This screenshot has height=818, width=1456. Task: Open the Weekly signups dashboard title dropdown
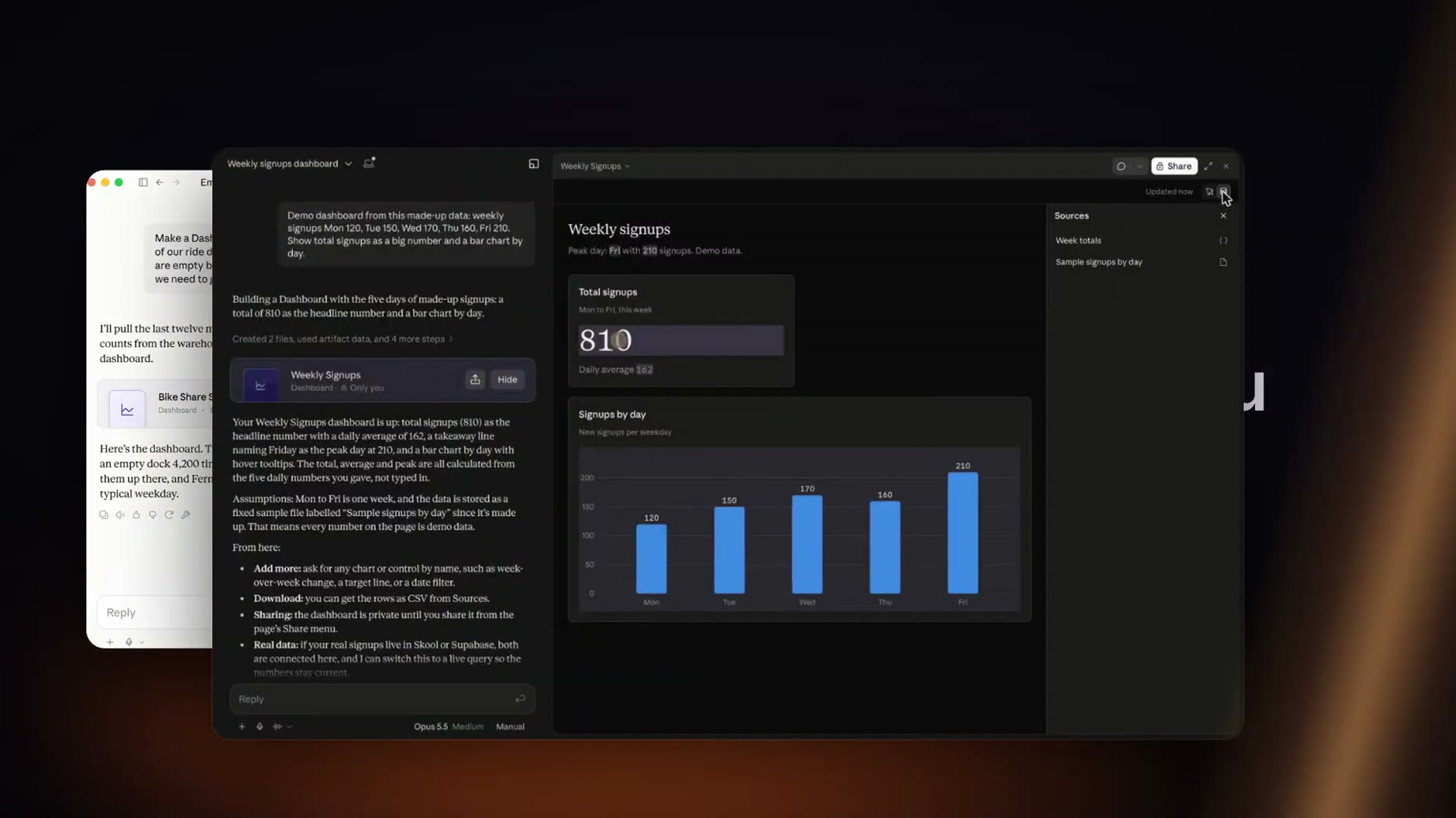click(290, 164)
